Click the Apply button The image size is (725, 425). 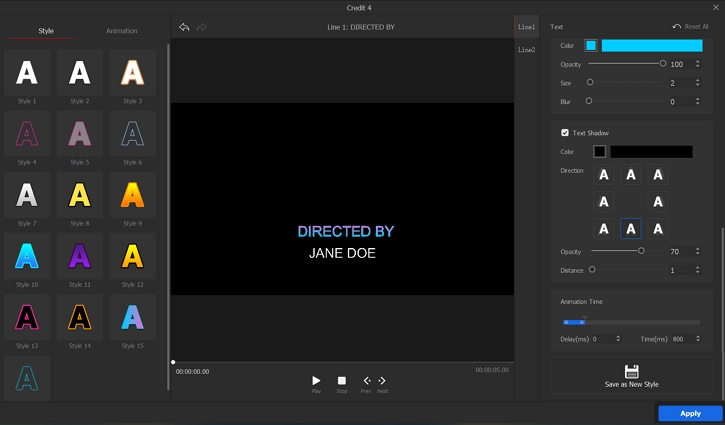click(690, 413)
